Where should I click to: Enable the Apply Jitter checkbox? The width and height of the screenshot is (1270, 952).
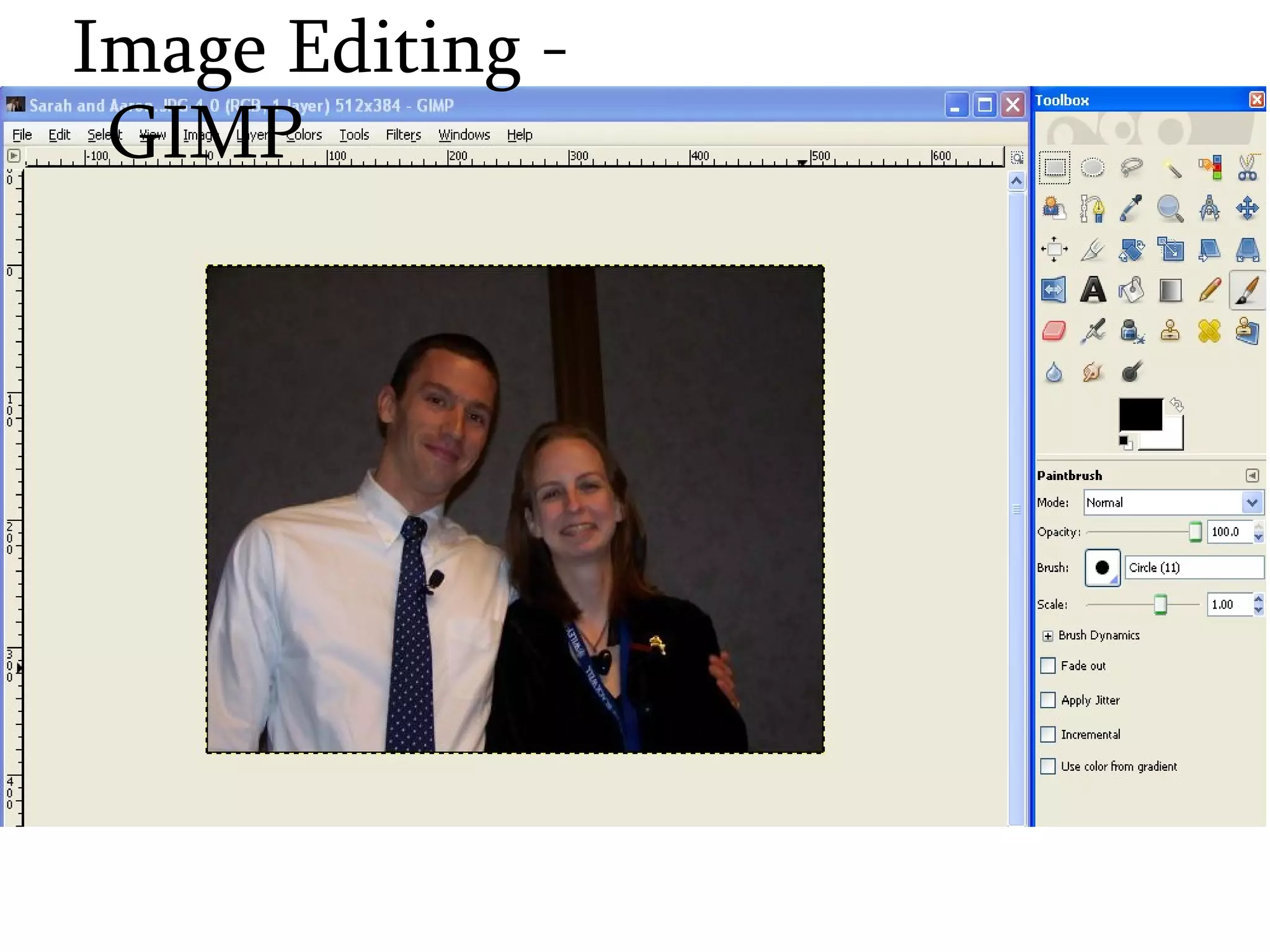[x=1048, y=700]
